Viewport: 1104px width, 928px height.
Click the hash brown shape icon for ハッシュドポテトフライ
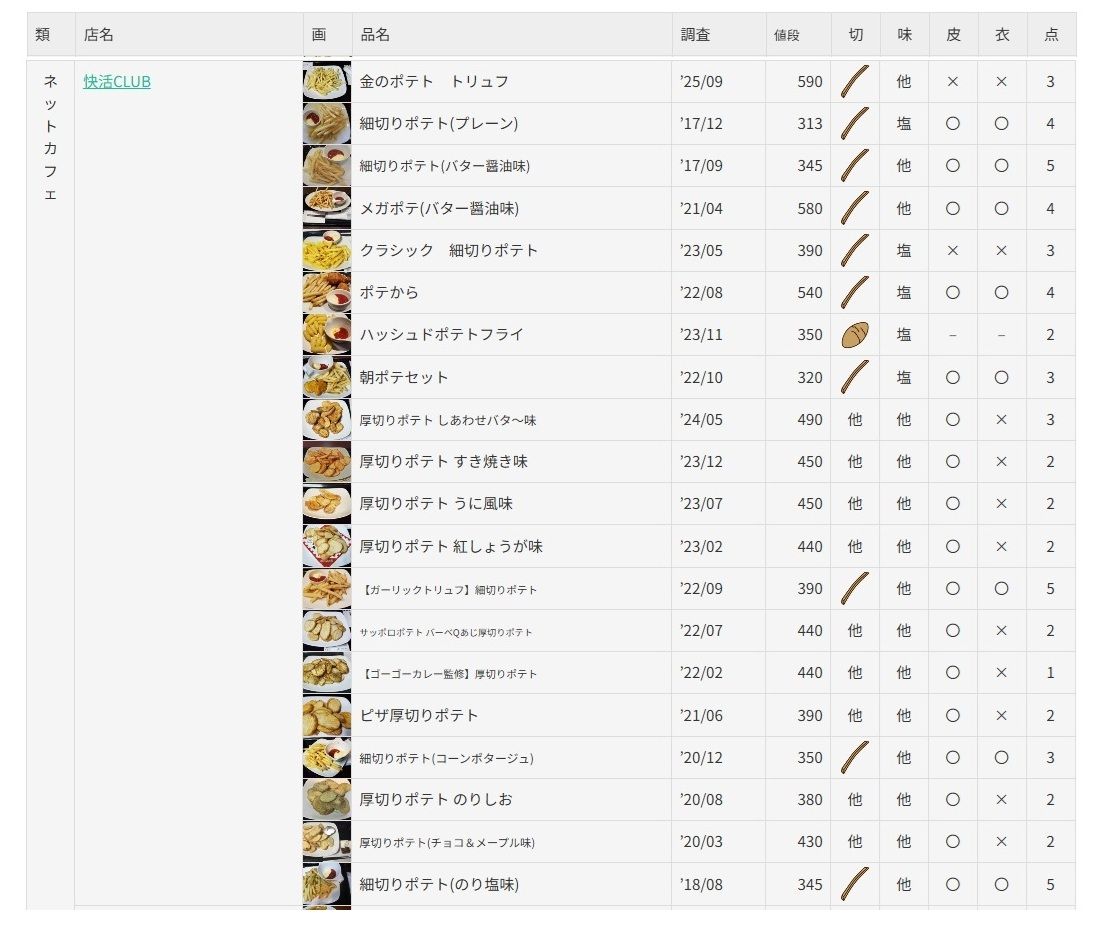pos(854,335)
